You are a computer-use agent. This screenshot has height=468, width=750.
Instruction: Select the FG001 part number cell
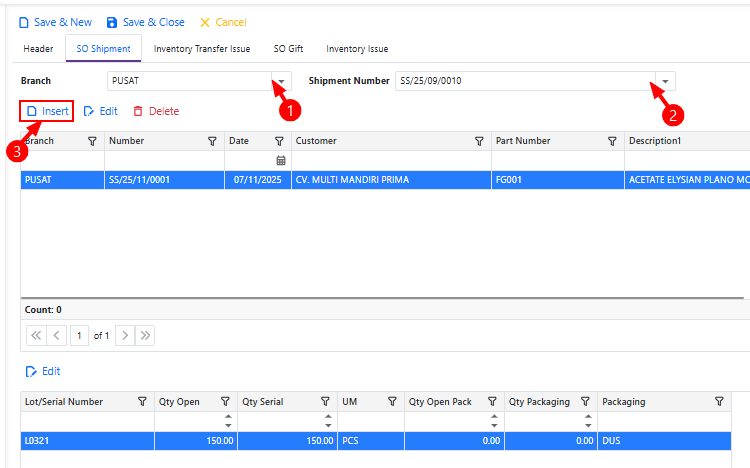click(558, 180)
